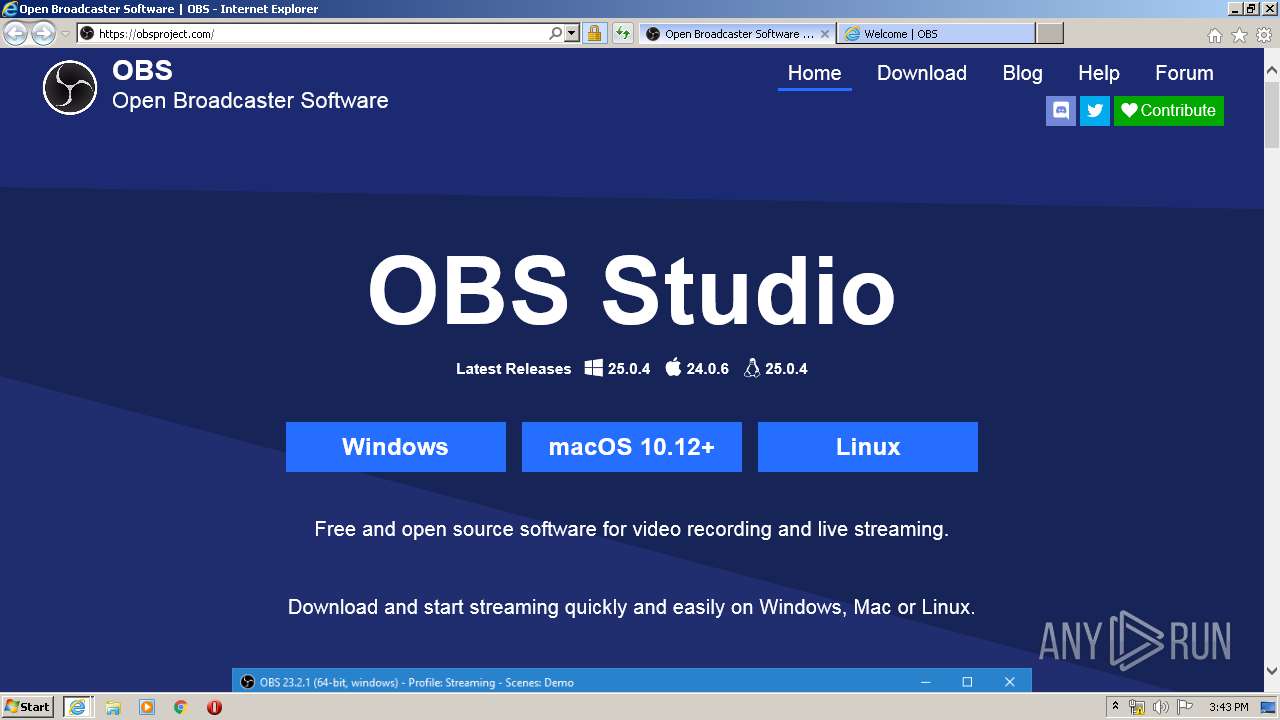Click the Linux download button
The image size is (1280, 720).
click(x=867, y=447)
